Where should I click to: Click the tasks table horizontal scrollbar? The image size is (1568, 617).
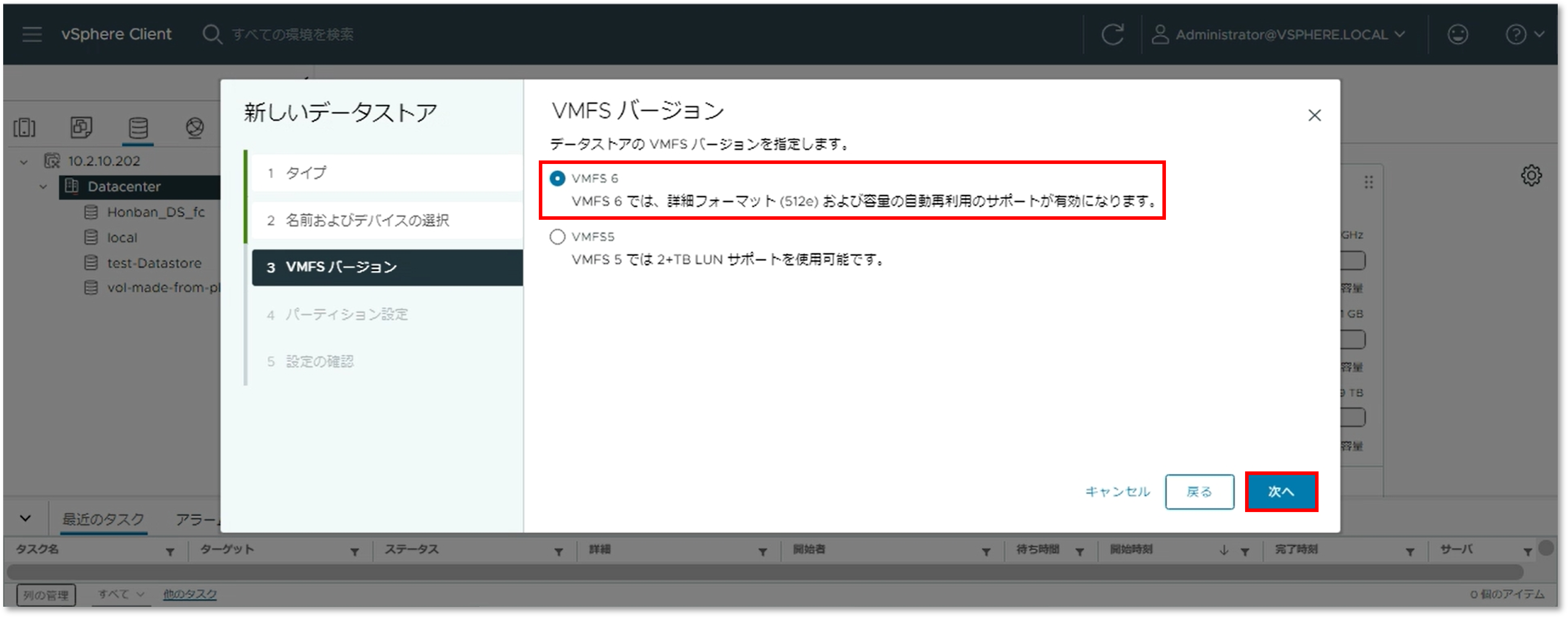click(765, 572)
